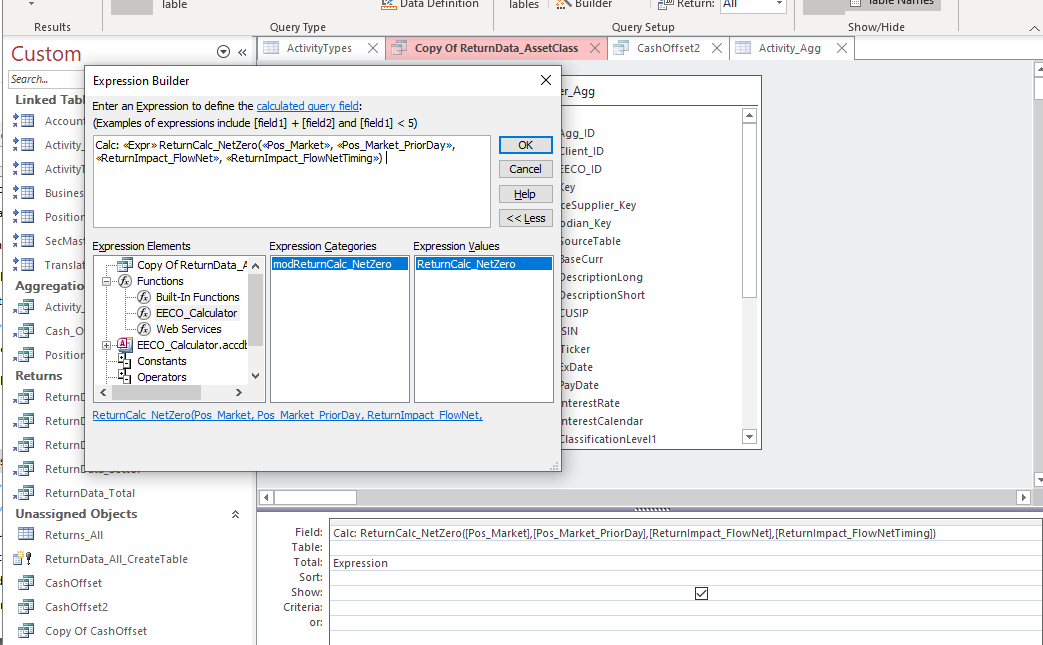Click Built-In Functions fx icon

[x=144, y=297]
